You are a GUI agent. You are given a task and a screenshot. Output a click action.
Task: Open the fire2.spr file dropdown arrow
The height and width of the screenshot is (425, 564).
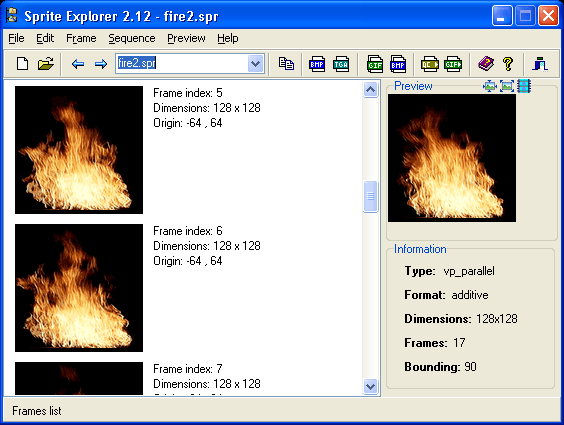point(255,64)
